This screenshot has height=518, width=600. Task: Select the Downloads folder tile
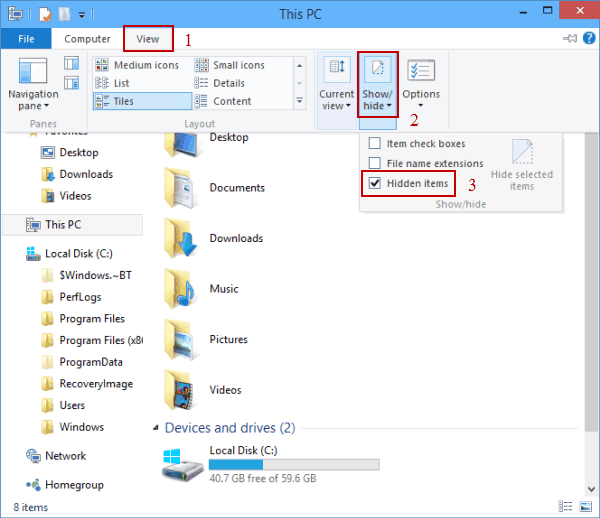pyautogui.click(x=213, y=238)
